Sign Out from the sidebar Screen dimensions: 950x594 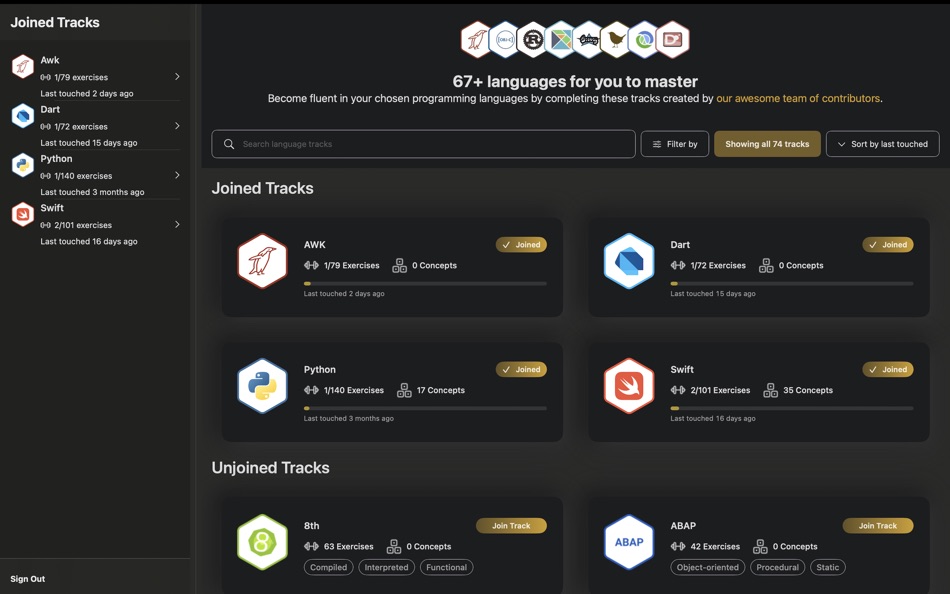[x=28, y=579]
